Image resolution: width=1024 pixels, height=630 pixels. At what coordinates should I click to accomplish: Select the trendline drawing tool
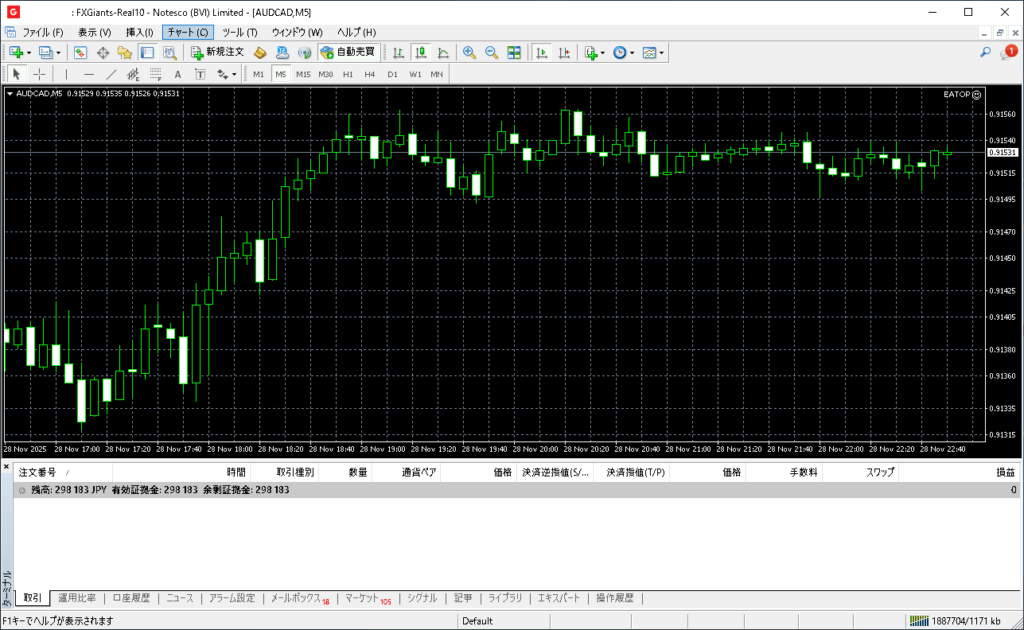coord(111,74)
